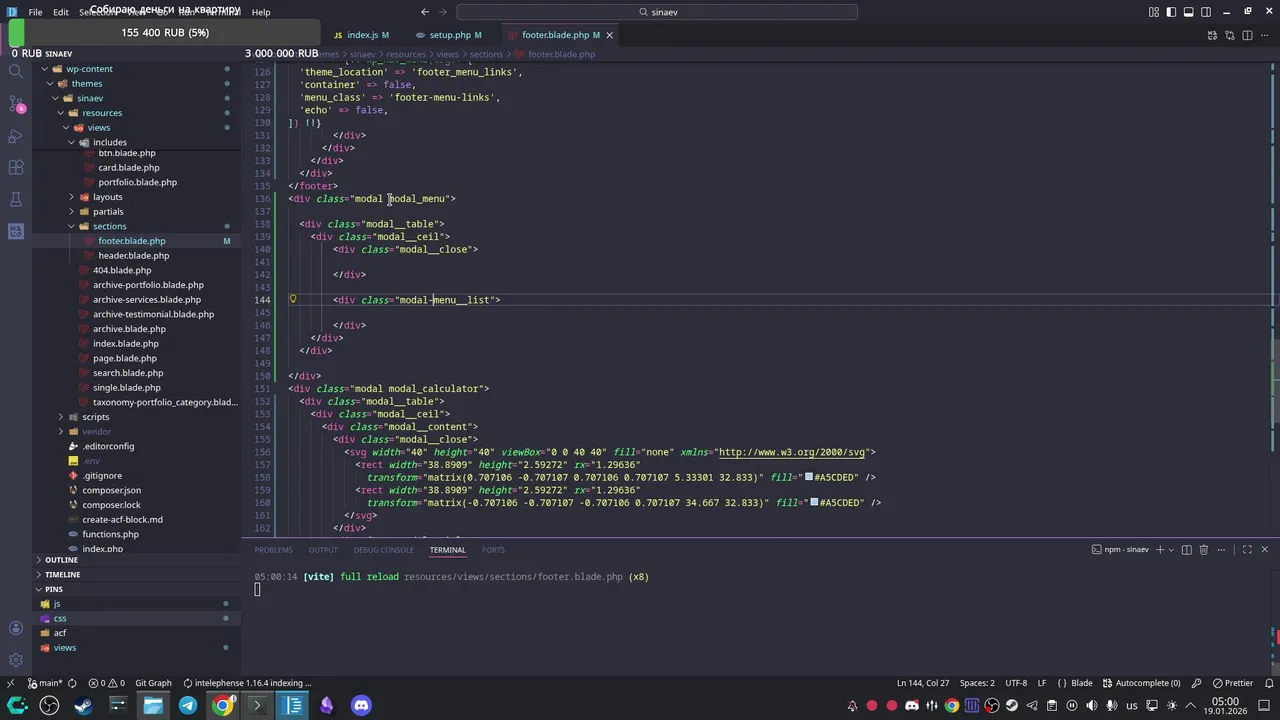Image resolution: width=1280 pixels, height=720 pixels.
Task: Switch to the PORTS panel tab
Action: [x=493, y=550]
